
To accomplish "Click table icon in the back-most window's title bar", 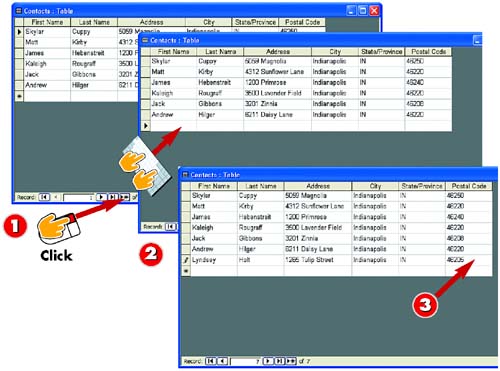I will click(19, 11).
